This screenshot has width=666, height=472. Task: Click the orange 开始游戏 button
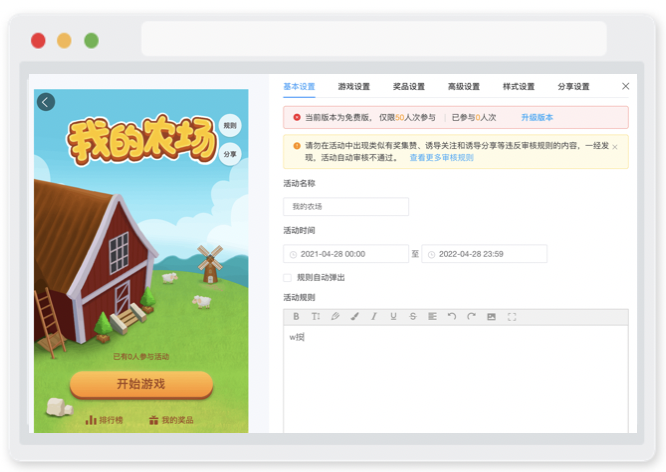click(x=141, y=384)
